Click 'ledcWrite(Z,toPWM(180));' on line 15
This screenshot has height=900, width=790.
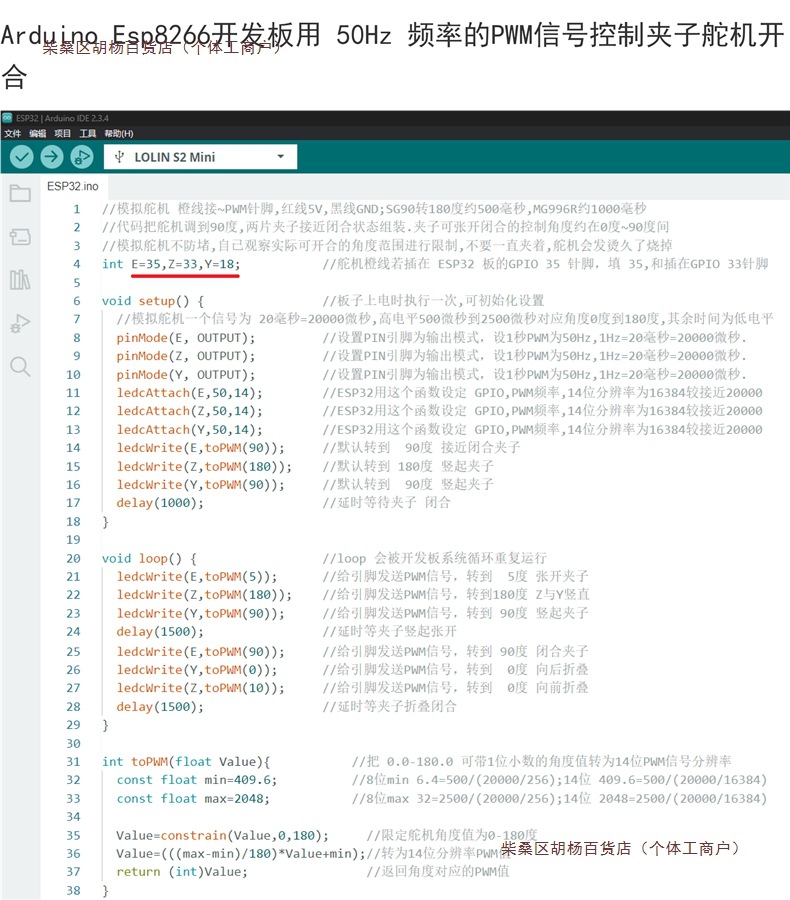pos(204,466)
